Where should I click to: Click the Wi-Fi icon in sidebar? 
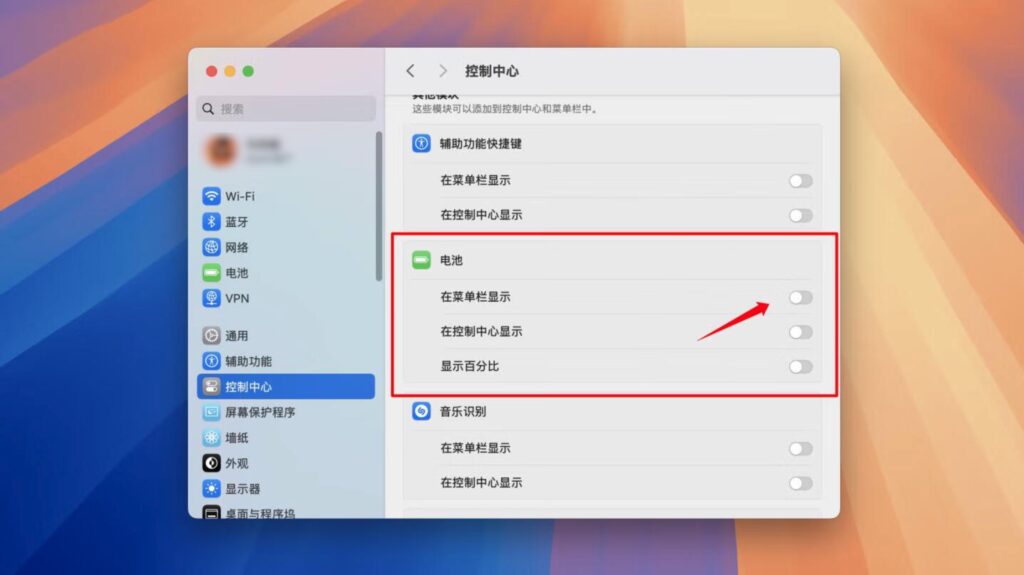(x=211, y=196)
